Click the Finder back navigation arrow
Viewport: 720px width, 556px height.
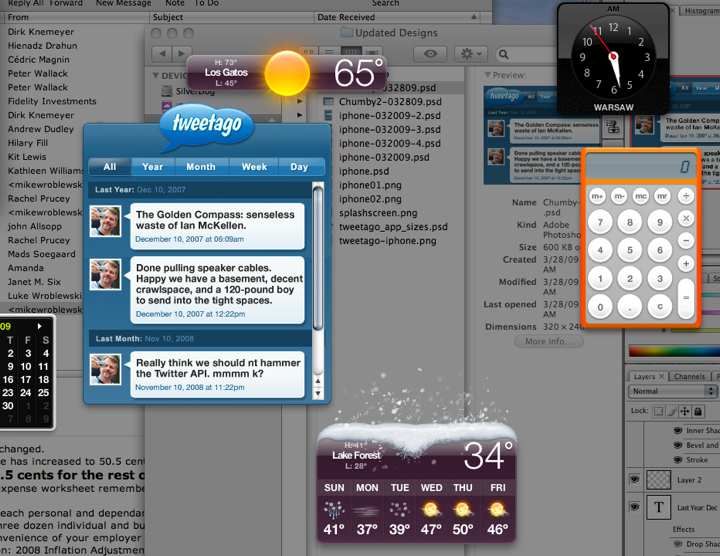(162, 54)
